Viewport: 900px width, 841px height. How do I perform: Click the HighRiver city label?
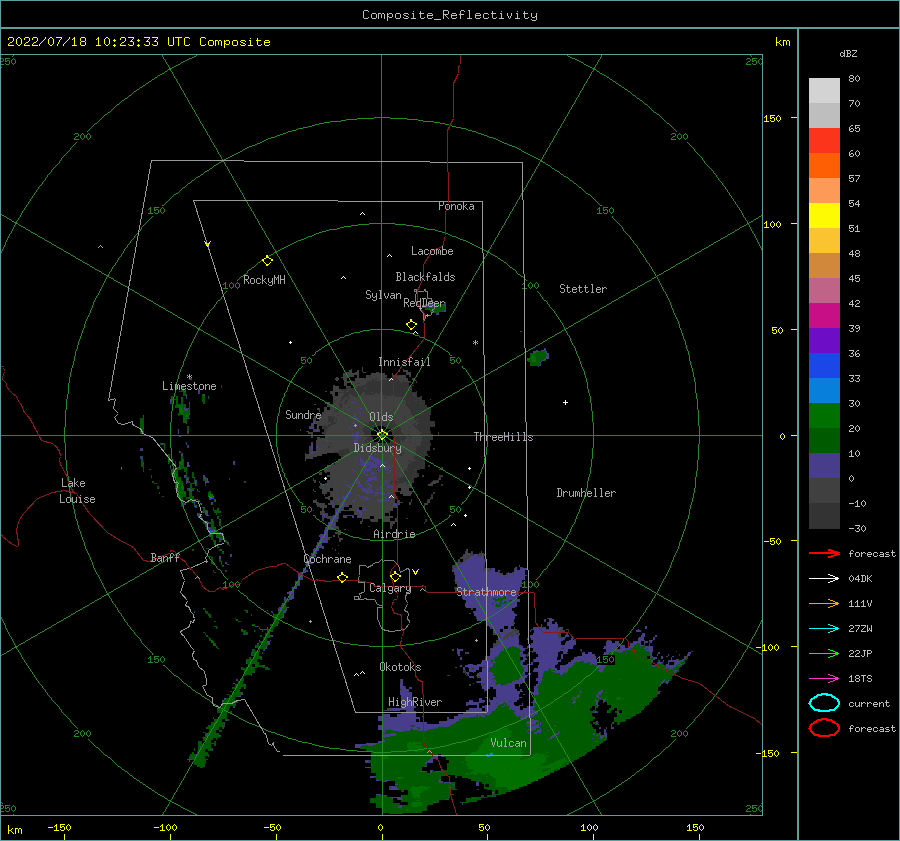pyautogui.click(x=415, y=702)
